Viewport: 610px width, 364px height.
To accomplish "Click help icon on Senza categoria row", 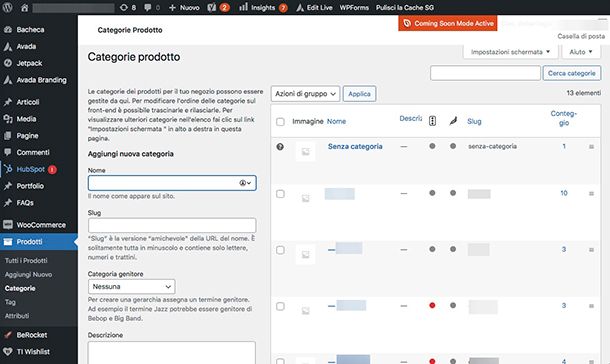I will coord(280,147).
